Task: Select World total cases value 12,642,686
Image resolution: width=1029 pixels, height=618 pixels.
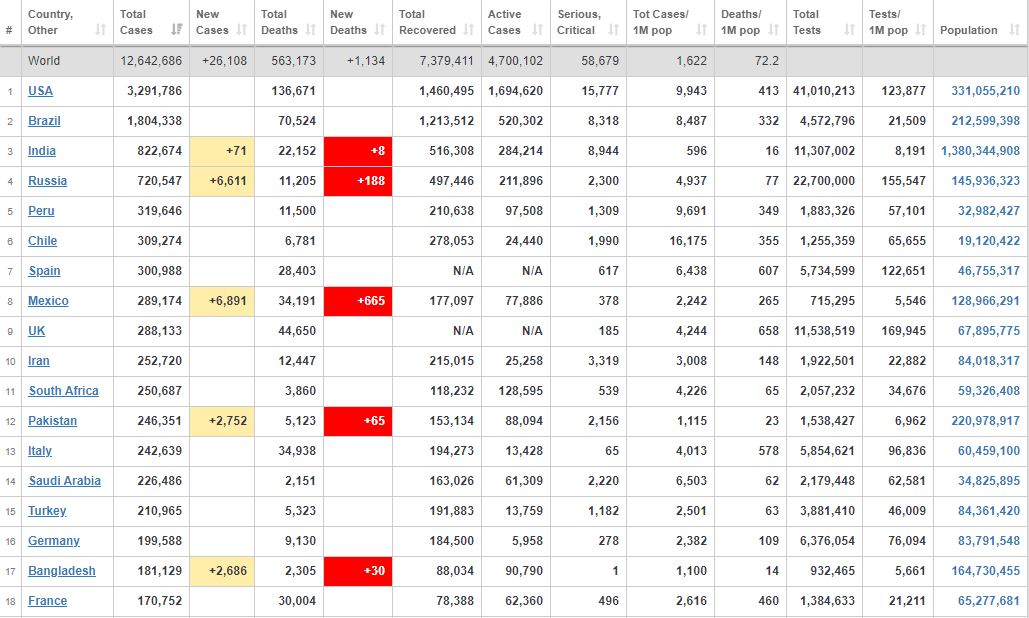Action: click(151, 61)
